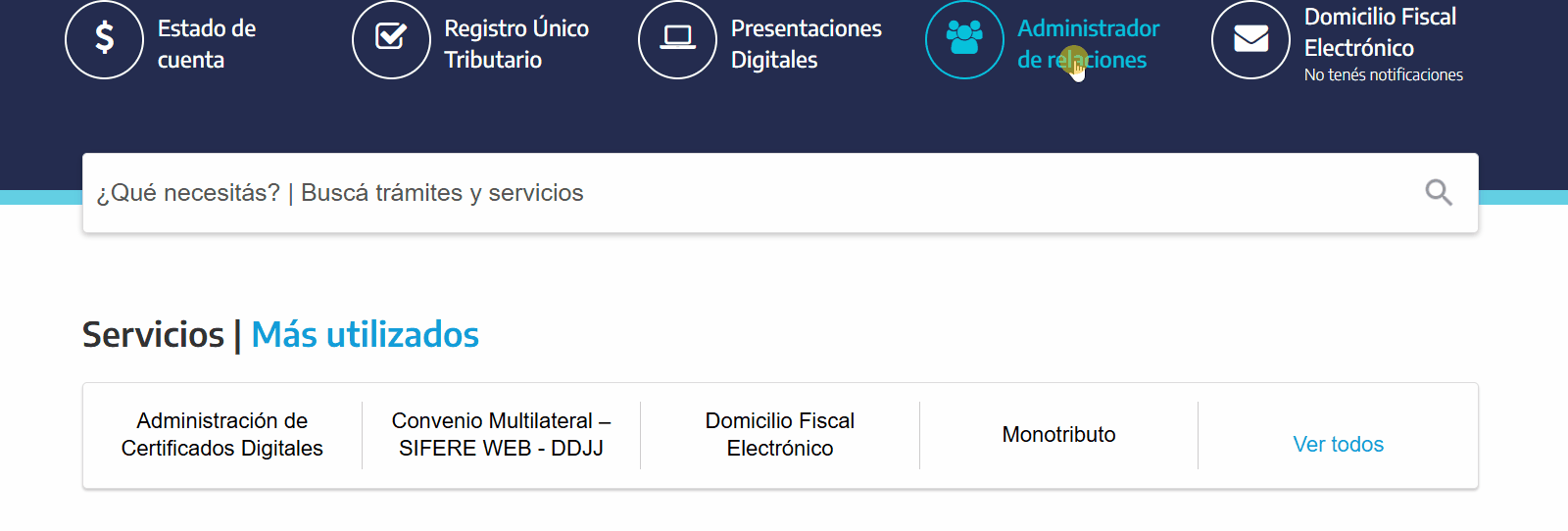Click the laptop Presentaciones Digitales icon
Viewport: 1568px width, 531px height.
pyautogui.click(x=677, y=39)
